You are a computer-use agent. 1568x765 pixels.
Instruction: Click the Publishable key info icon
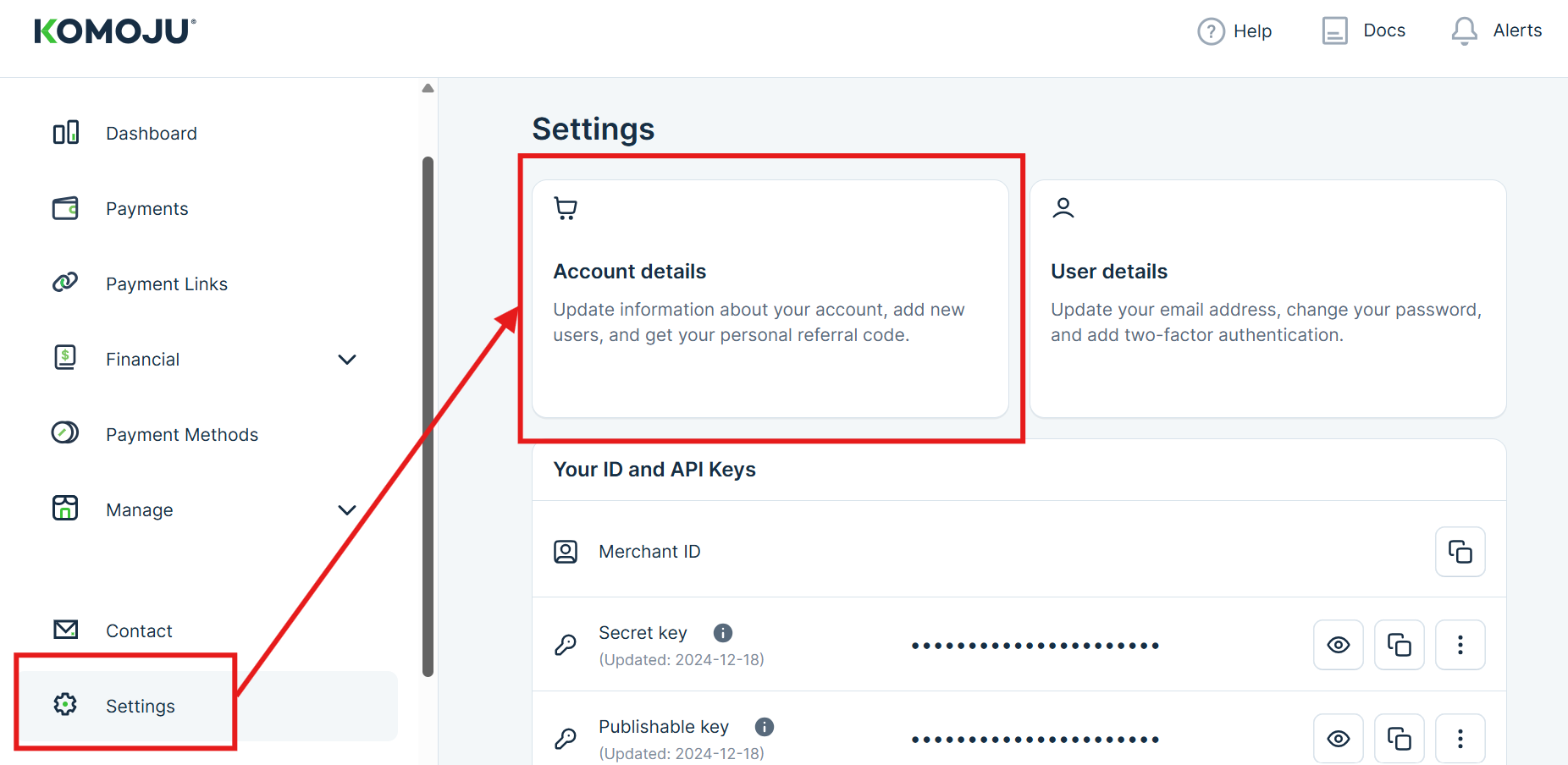point(764,727)
